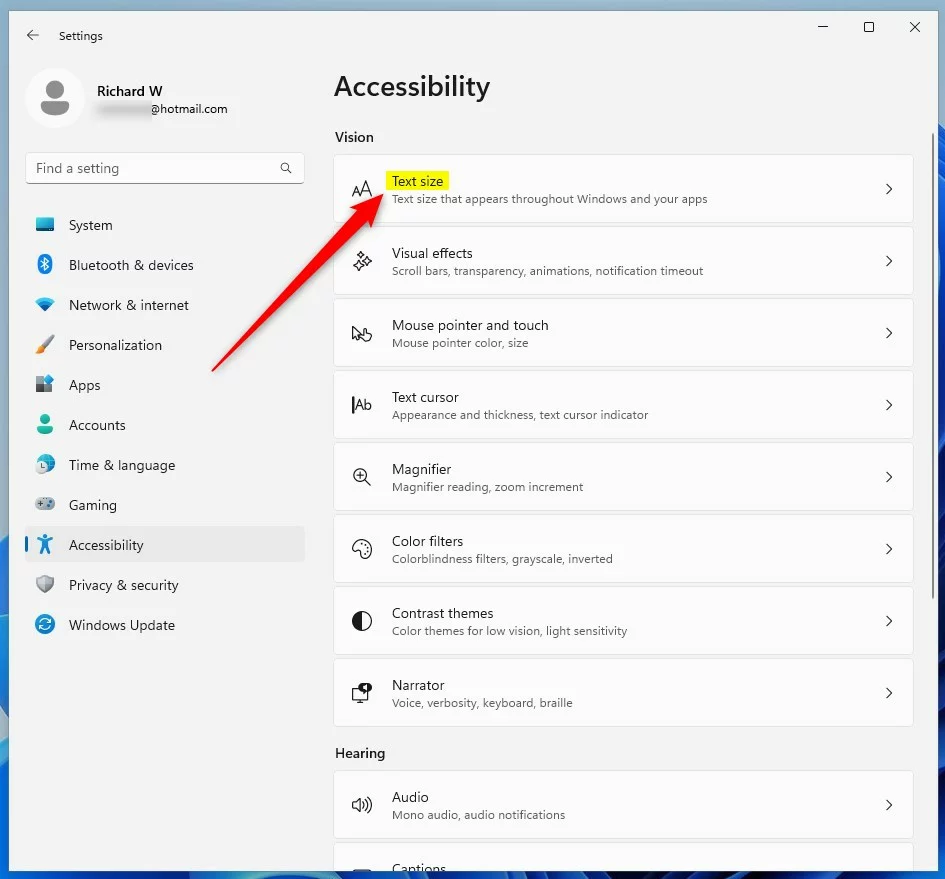The width and height of the screenshot is (945, 879).
Task: Click the Color filters palette icon
Action: (362, 549)
